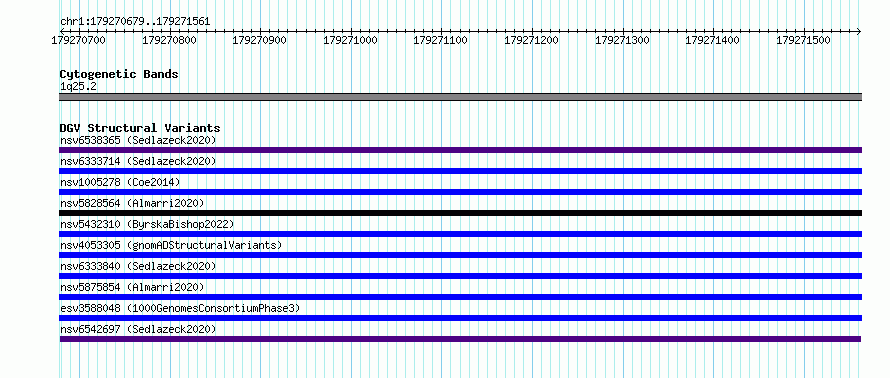Screen dimensions: 890x378
Task: Open variant label nsv6333840 (Sedlazeck2020)
Action: pyautogui.click(x=138, y=266)
